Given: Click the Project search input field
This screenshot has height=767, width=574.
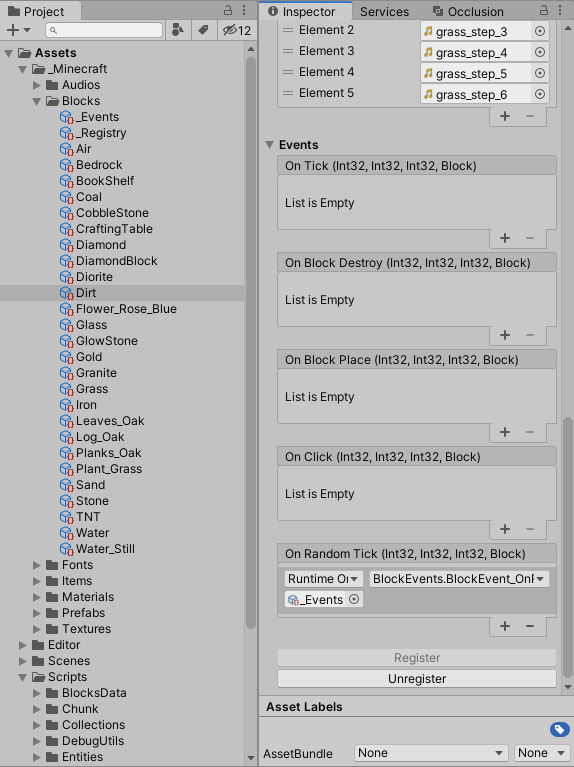Looking at the screenshot, I should (x=104, y=30).
